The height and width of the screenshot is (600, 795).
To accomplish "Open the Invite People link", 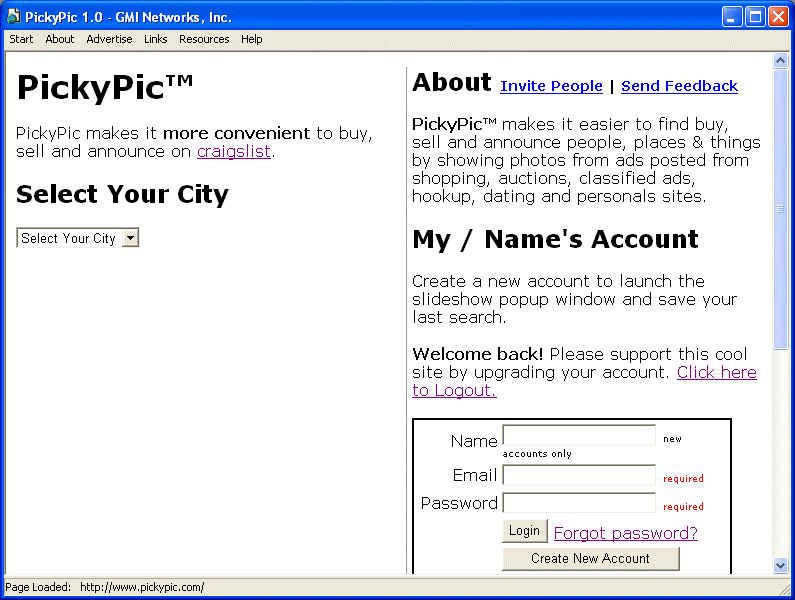I will coord(551,86).
